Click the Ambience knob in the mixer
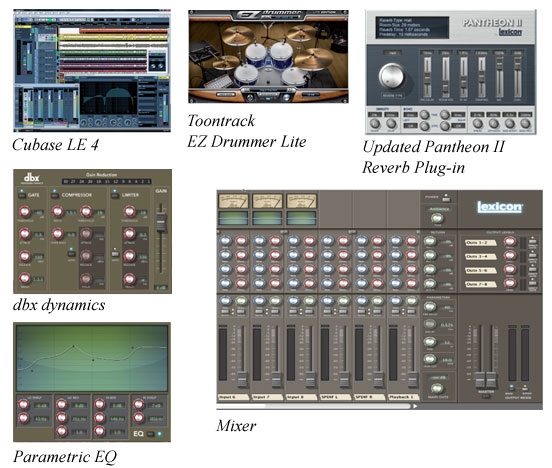Screen dimensions: 552x468 pyautogui.click(x=438, y=218)
